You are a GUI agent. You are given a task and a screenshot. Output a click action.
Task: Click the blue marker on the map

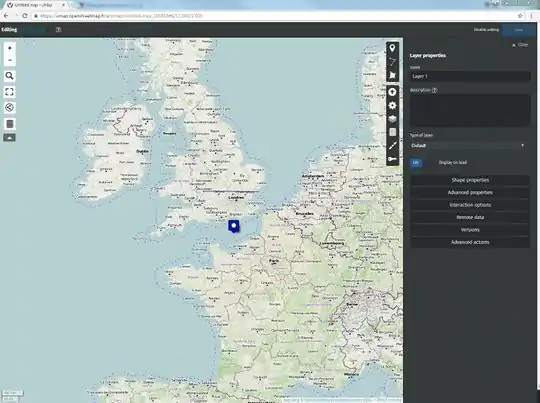pyautogui.click(x=234, y=226)
